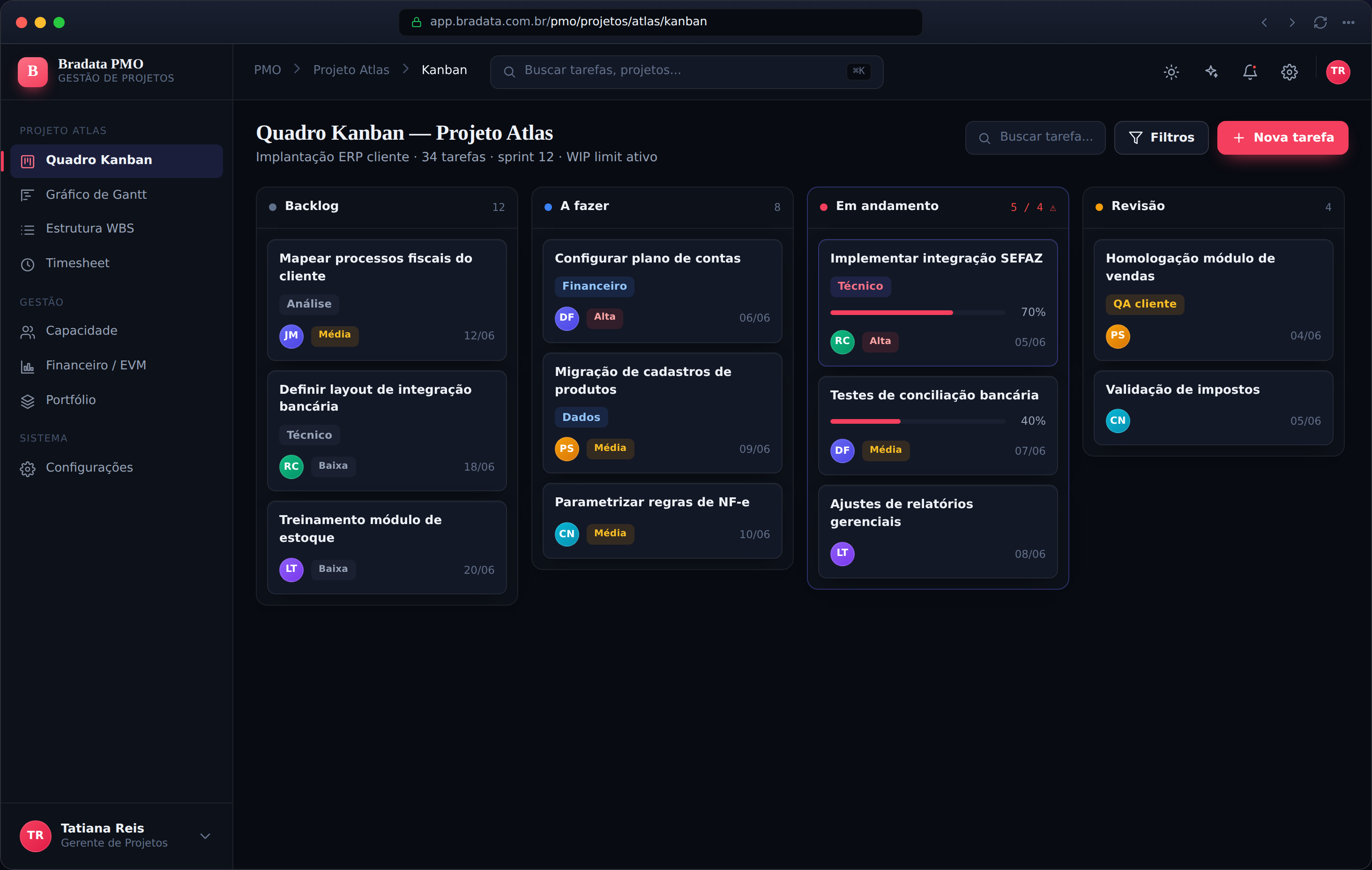Click WIP warning 5 / 4 on Em andamento

(1033, 208)
